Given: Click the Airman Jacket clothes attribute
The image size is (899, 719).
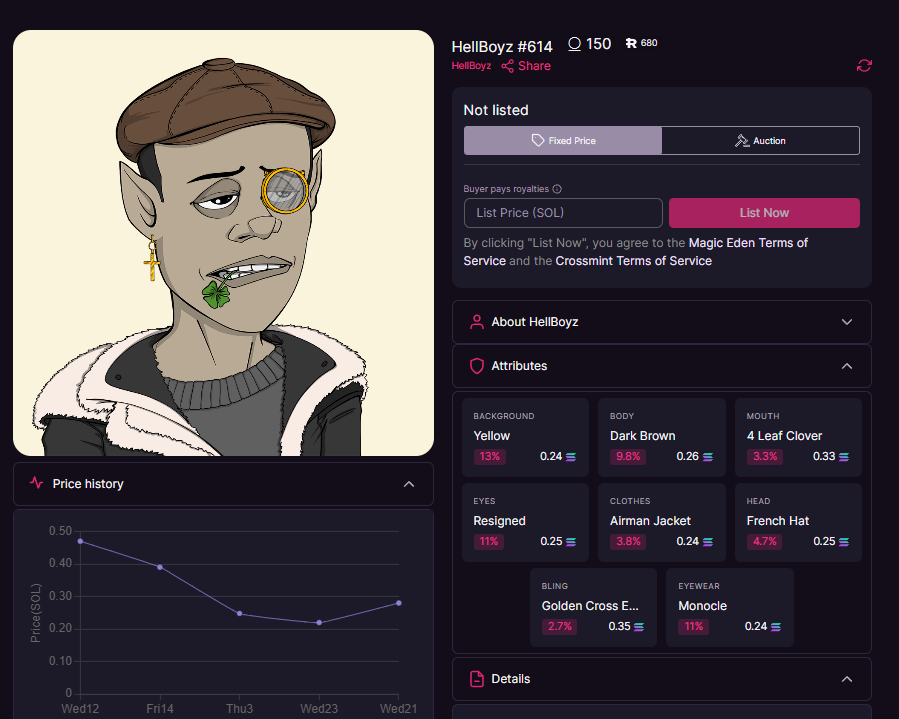Looking at the screenshot, I should tap(650, 521).
